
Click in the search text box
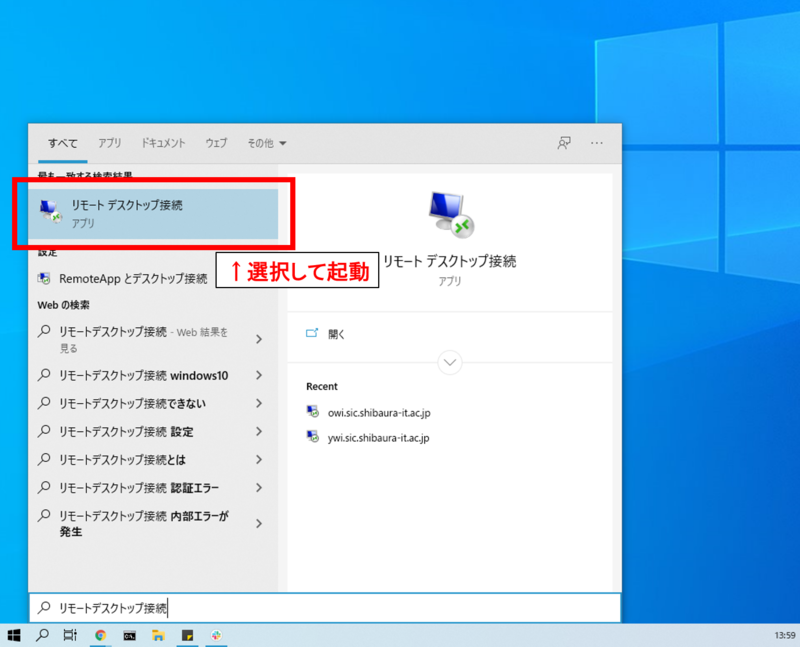pyautogui.click(x=325, y=608)
